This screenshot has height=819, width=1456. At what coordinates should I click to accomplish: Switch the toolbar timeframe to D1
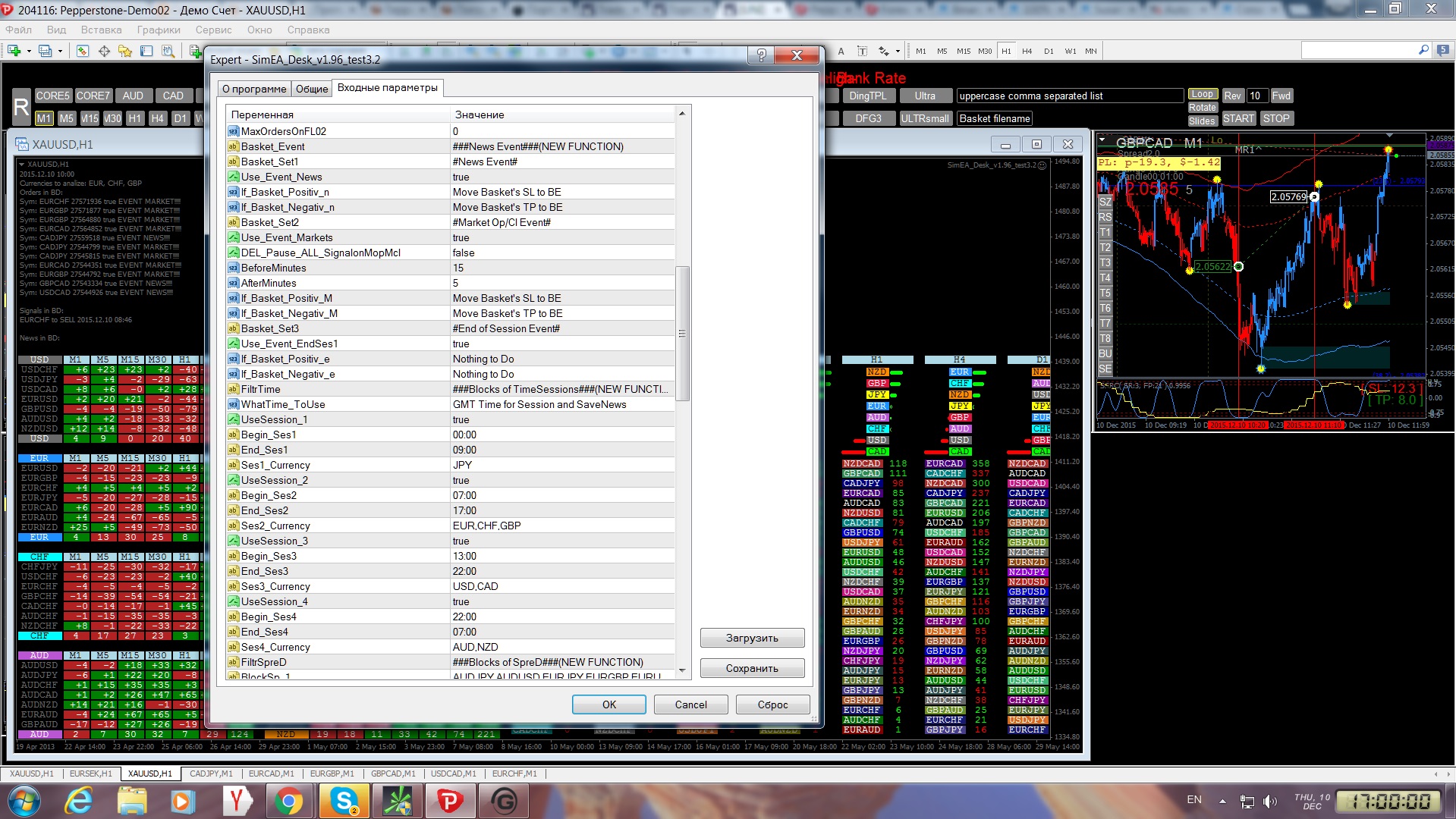[x=1049, y=51]
